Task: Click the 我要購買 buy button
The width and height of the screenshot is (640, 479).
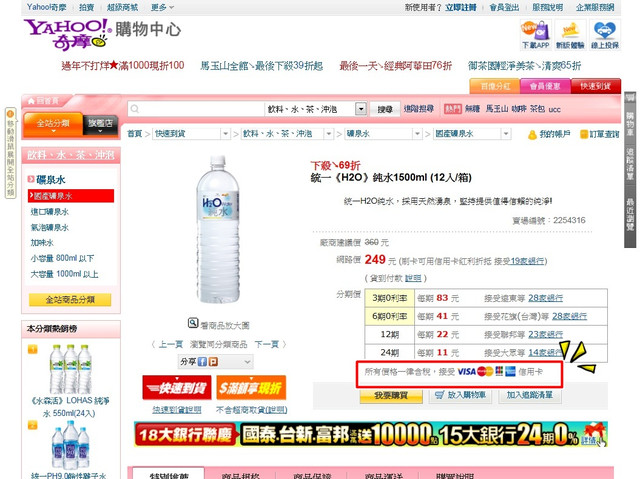Action: click(391, 395)
